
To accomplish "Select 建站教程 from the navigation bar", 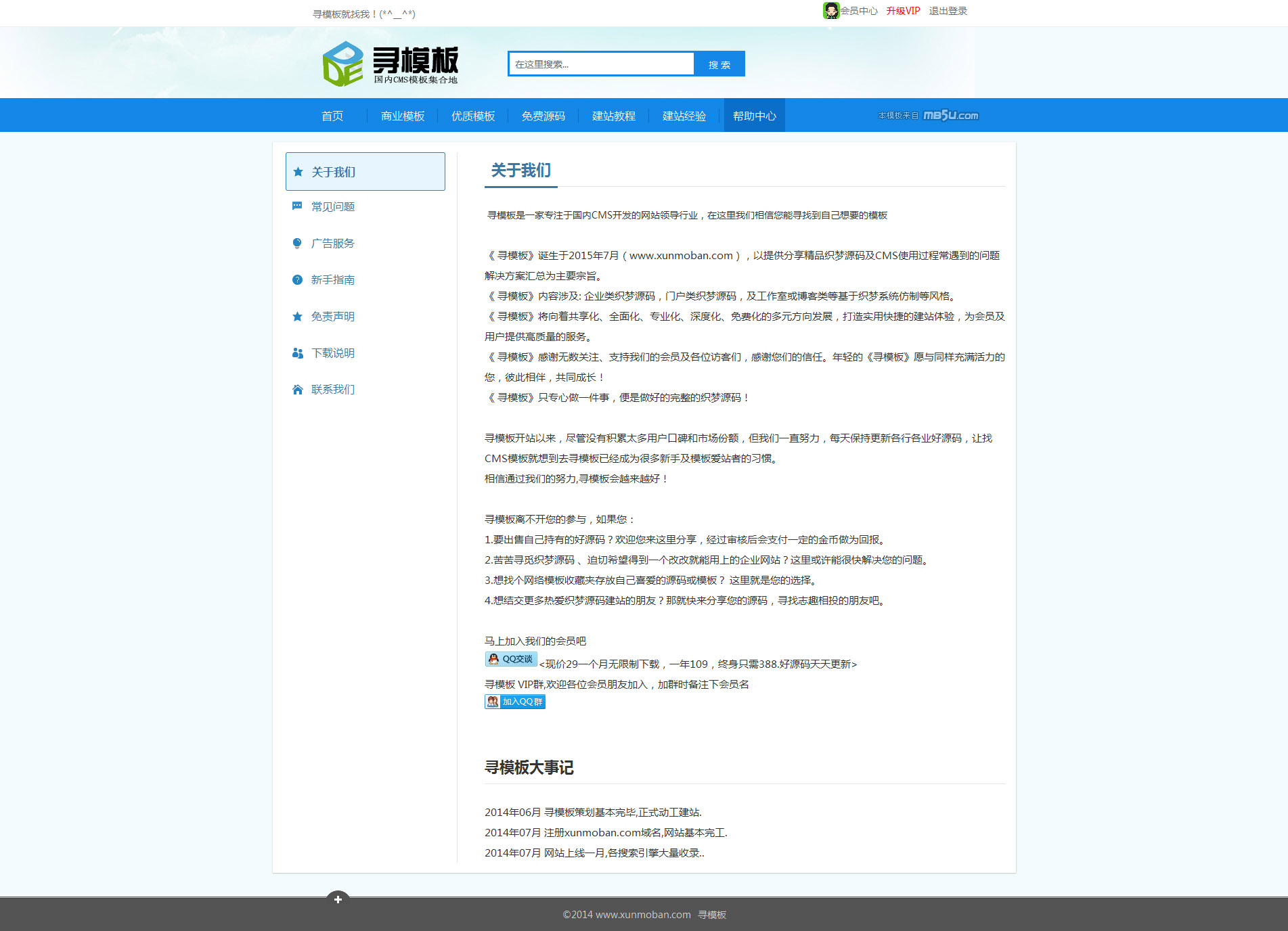I will [614, 116].
